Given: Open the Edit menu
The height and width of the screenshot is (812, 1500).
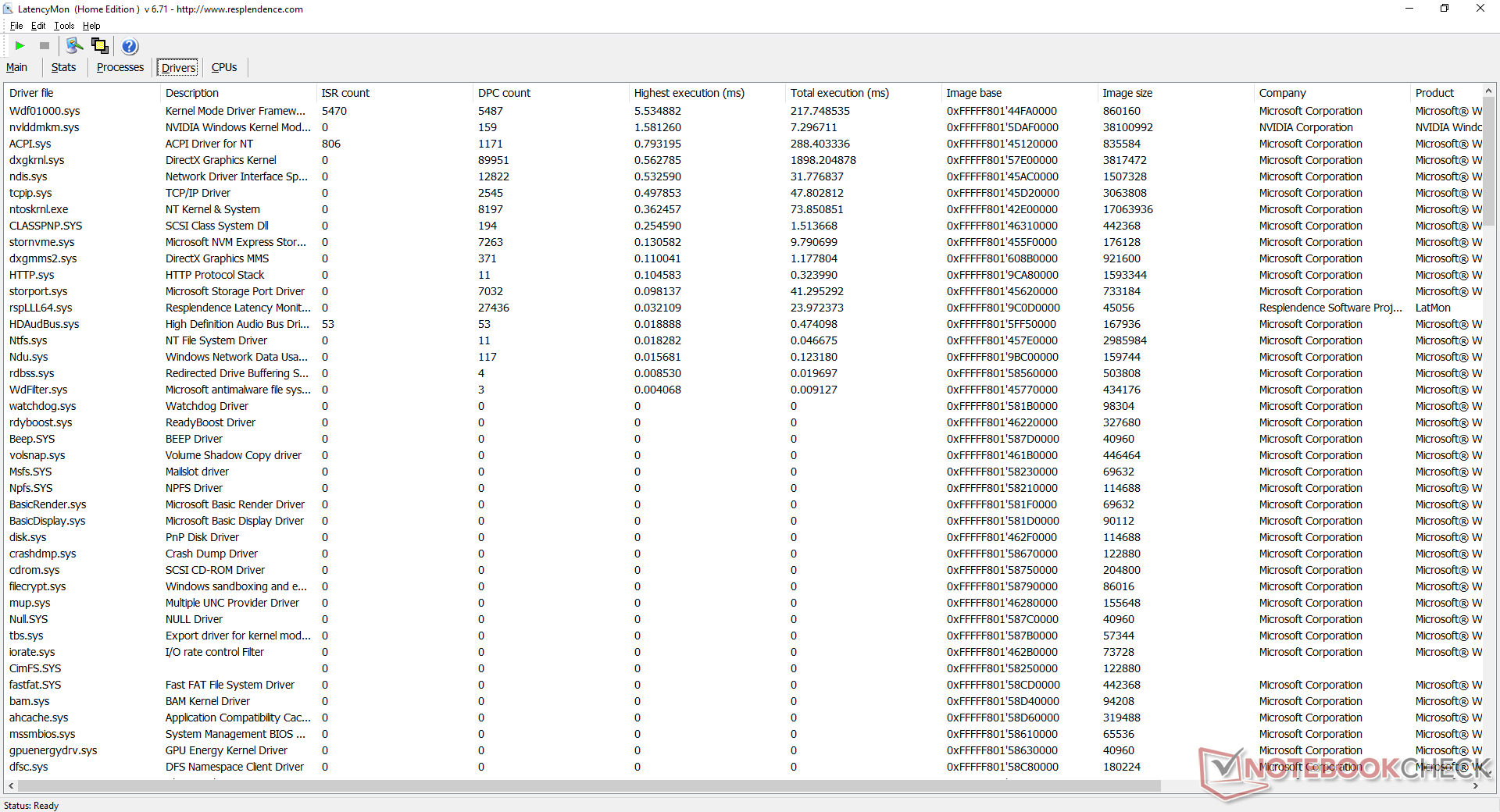Looking at the screenshot, I should coord(38,26).
